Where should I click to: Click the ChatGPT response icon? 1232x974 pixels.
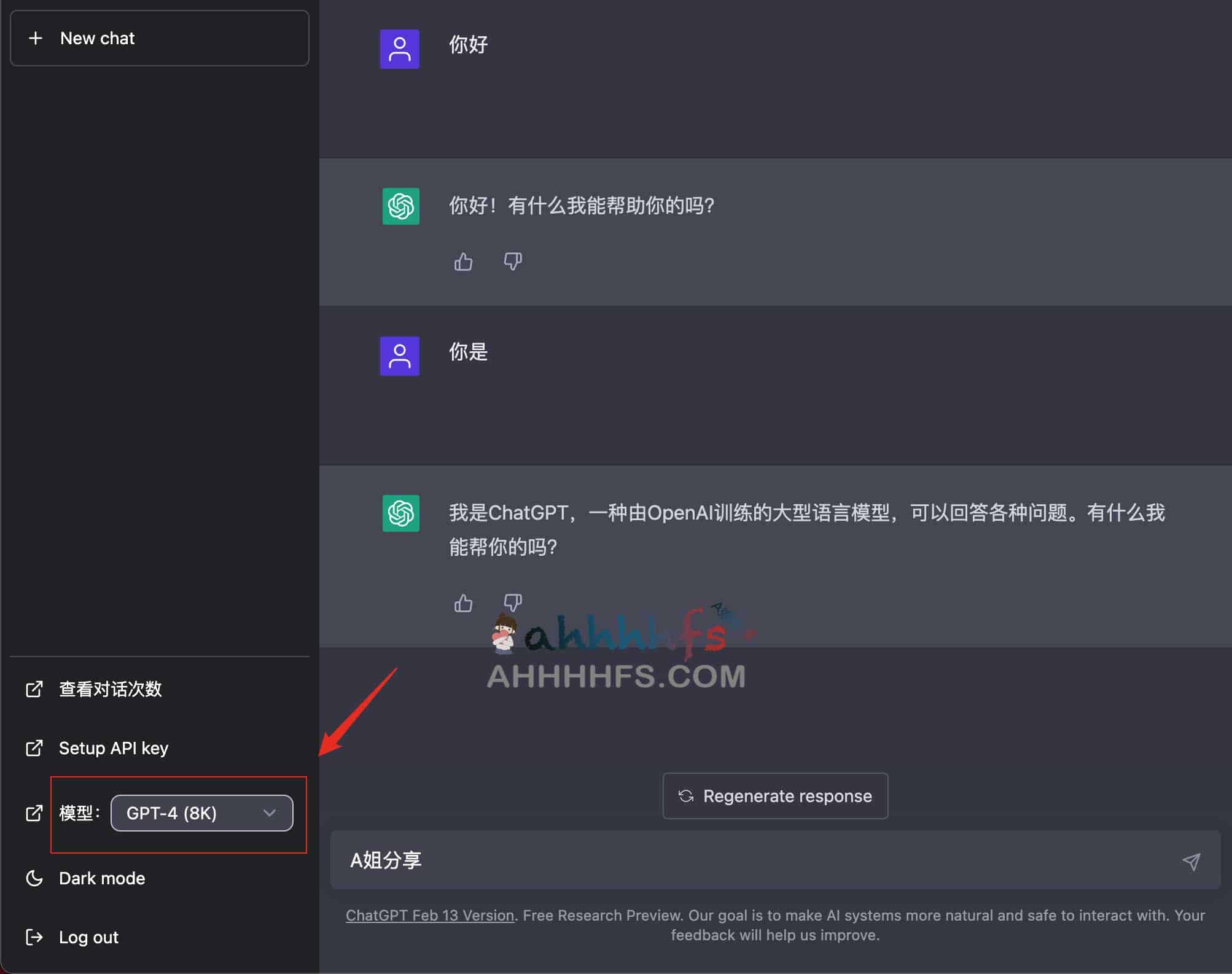pyautogui.click(x=402, y=205)
